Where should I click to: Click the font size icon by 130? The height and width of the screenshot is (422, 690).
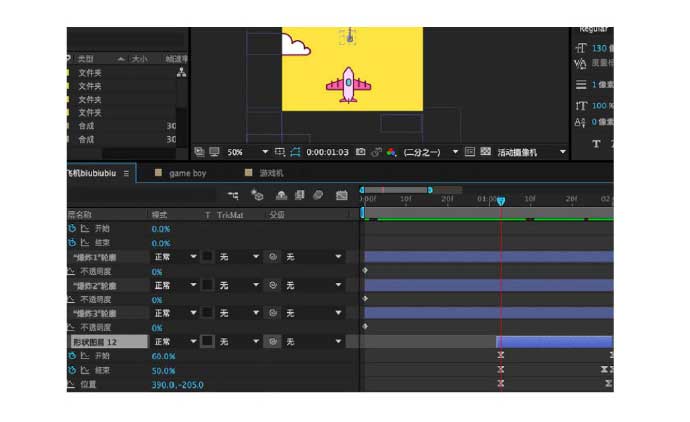coord(581,48)
